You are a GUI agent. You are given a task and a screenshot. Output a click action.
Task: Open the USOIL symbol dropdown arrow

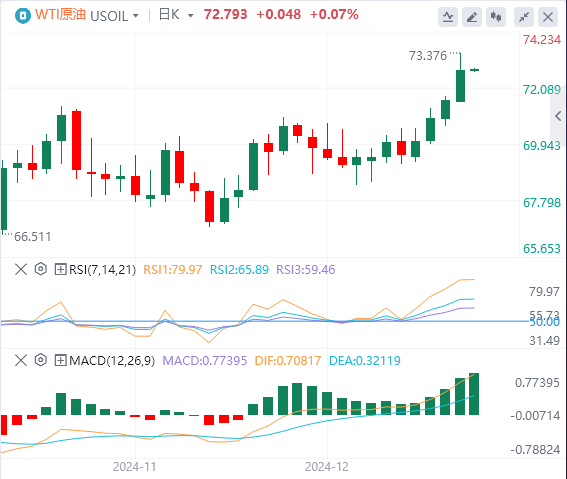point(136,16)
